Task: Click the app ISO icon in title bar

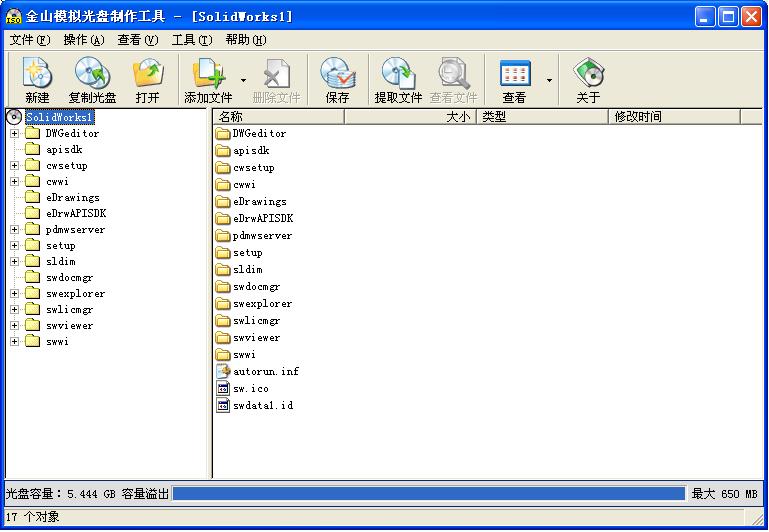Action: pyautogui.click(x=14, y=16)
